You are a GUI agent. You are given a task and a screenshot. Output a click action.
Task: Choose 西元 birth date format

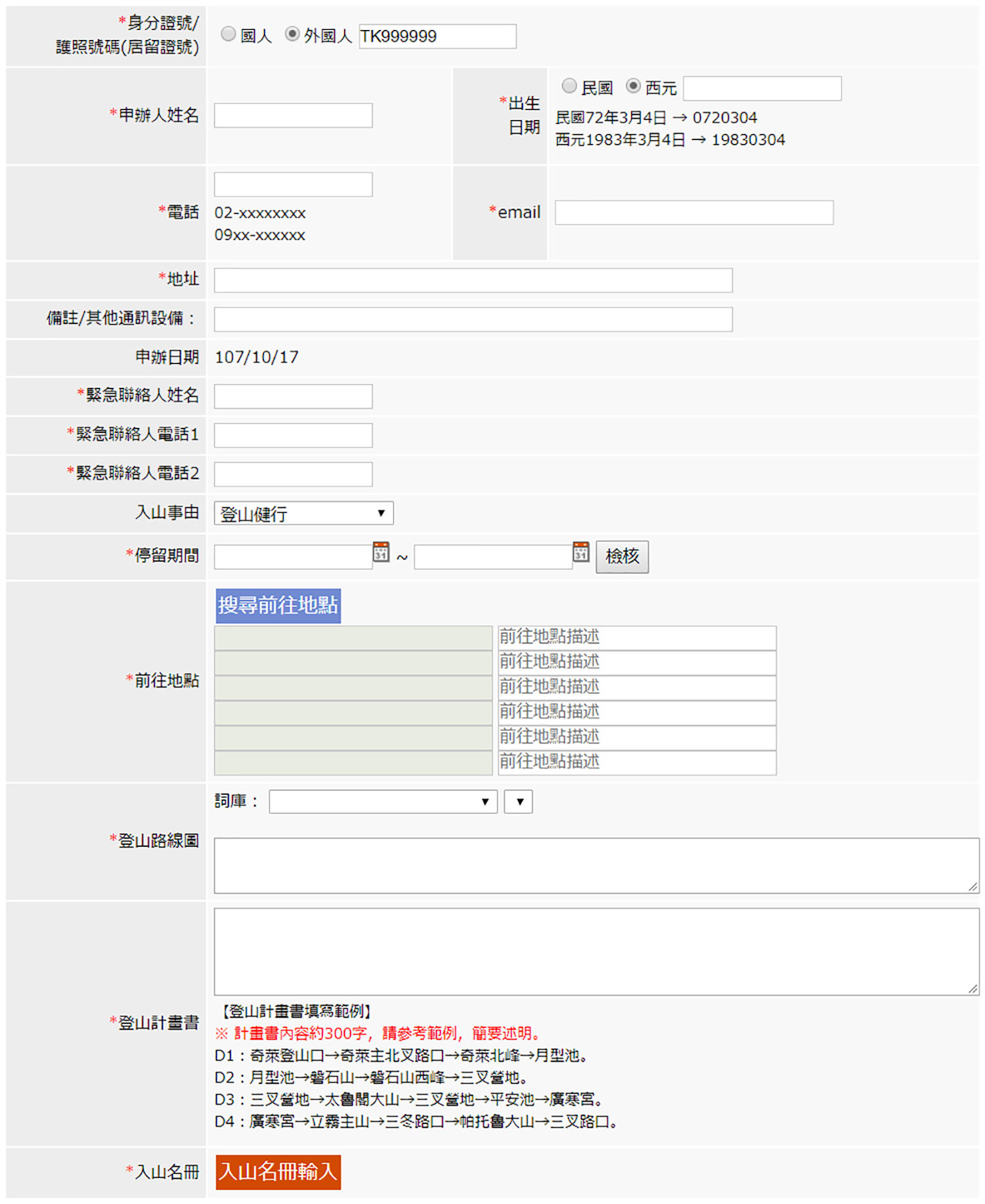pos(633,85)
